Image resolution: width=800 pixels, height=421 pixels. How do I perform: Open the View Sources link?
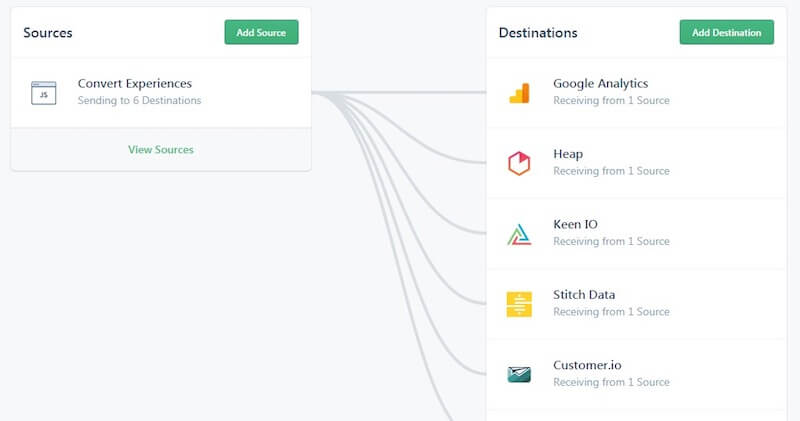161,150
